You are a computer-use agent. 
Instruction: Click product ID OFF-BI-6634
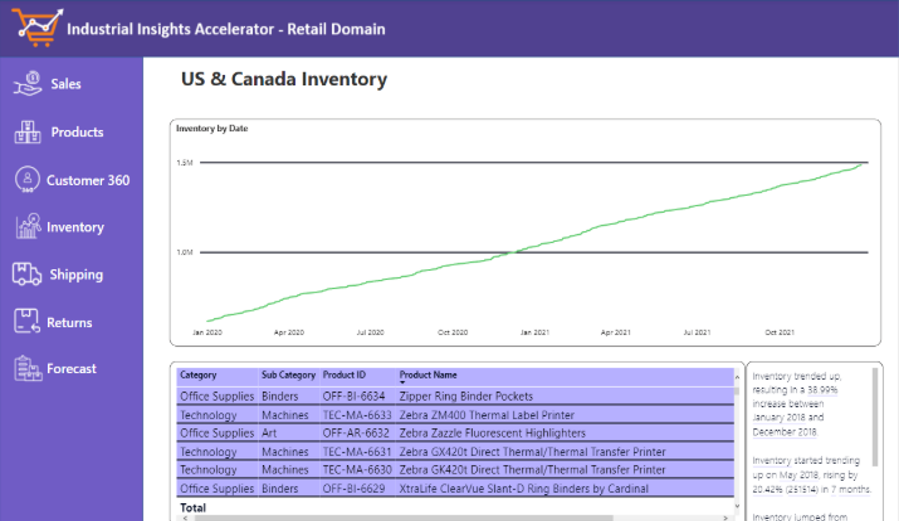pos(354,396)
